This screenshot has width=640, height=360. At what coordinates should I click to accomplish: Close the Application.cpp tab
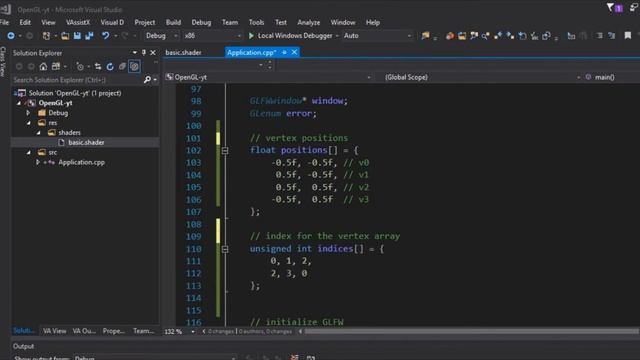click(x=294, y=52)
